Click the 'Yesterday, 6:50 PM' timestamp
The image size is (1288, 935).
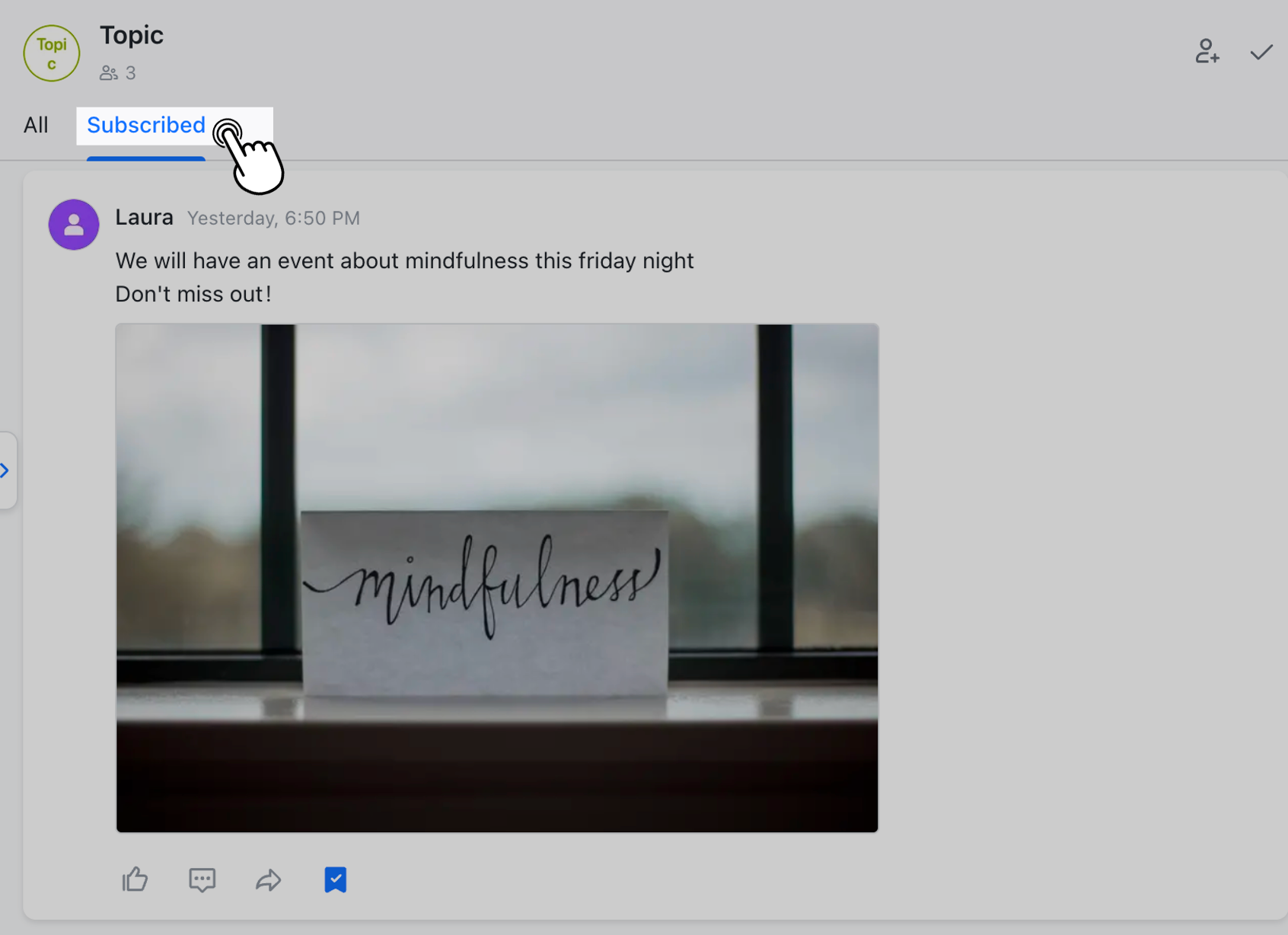click(273, 218)
